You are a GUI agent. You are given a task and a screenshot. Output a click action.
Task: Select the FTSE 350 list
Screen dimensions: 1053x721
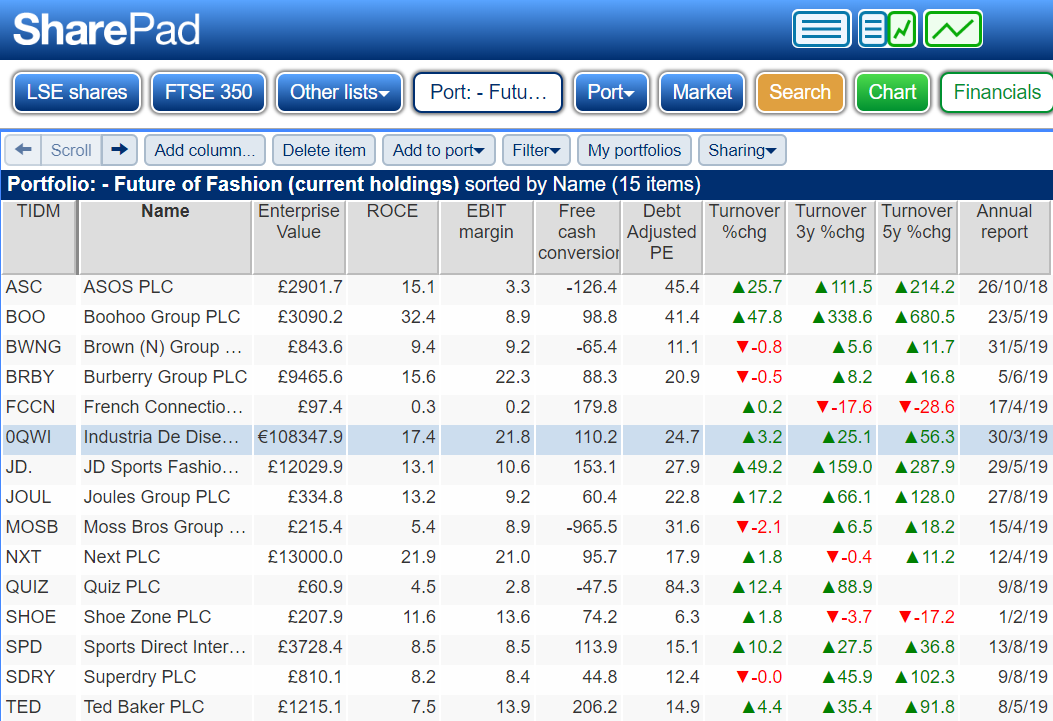point(208,92)
